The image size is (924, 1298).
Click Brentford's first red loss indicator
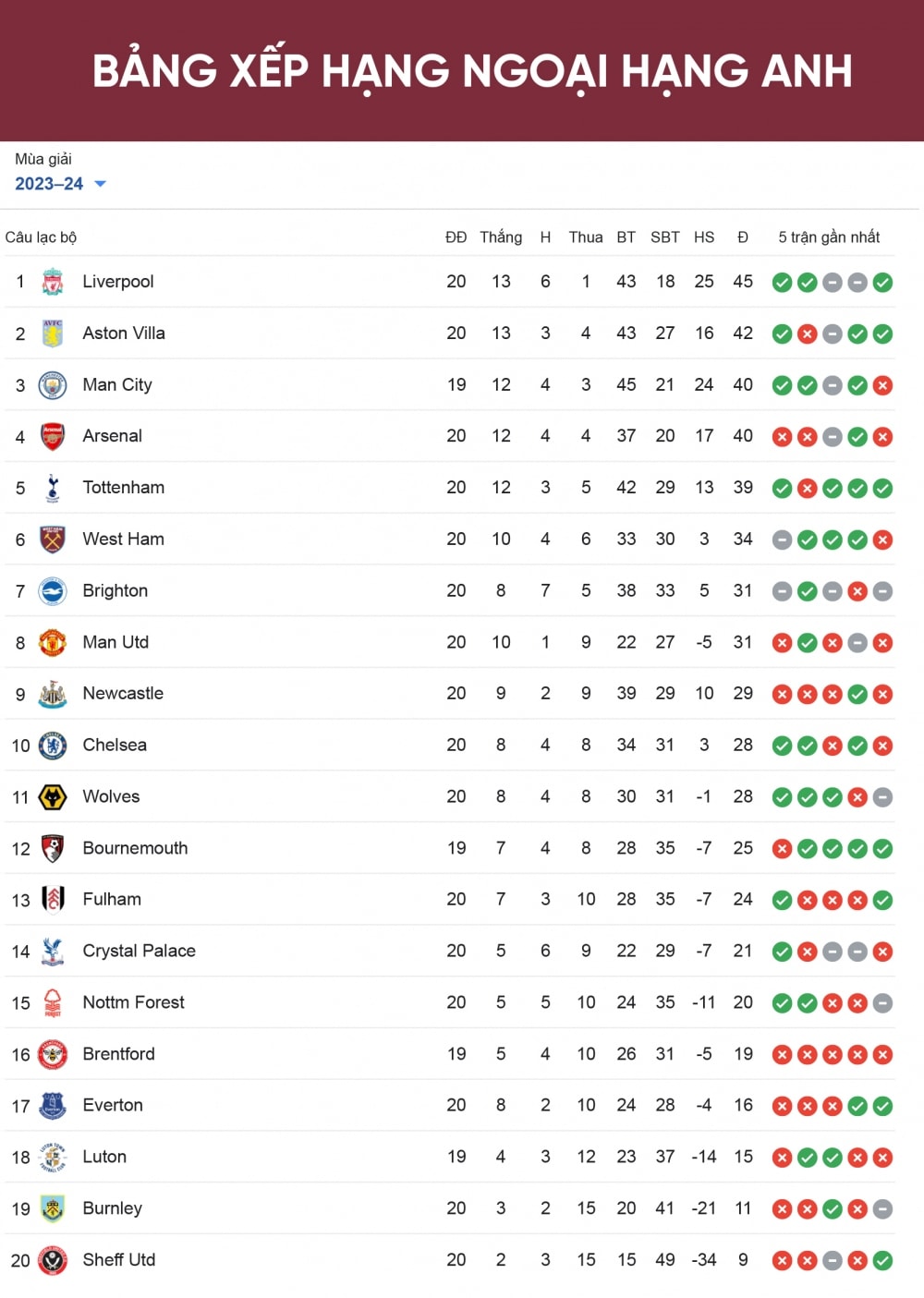pyautogui.click(x=782, y=1055)
